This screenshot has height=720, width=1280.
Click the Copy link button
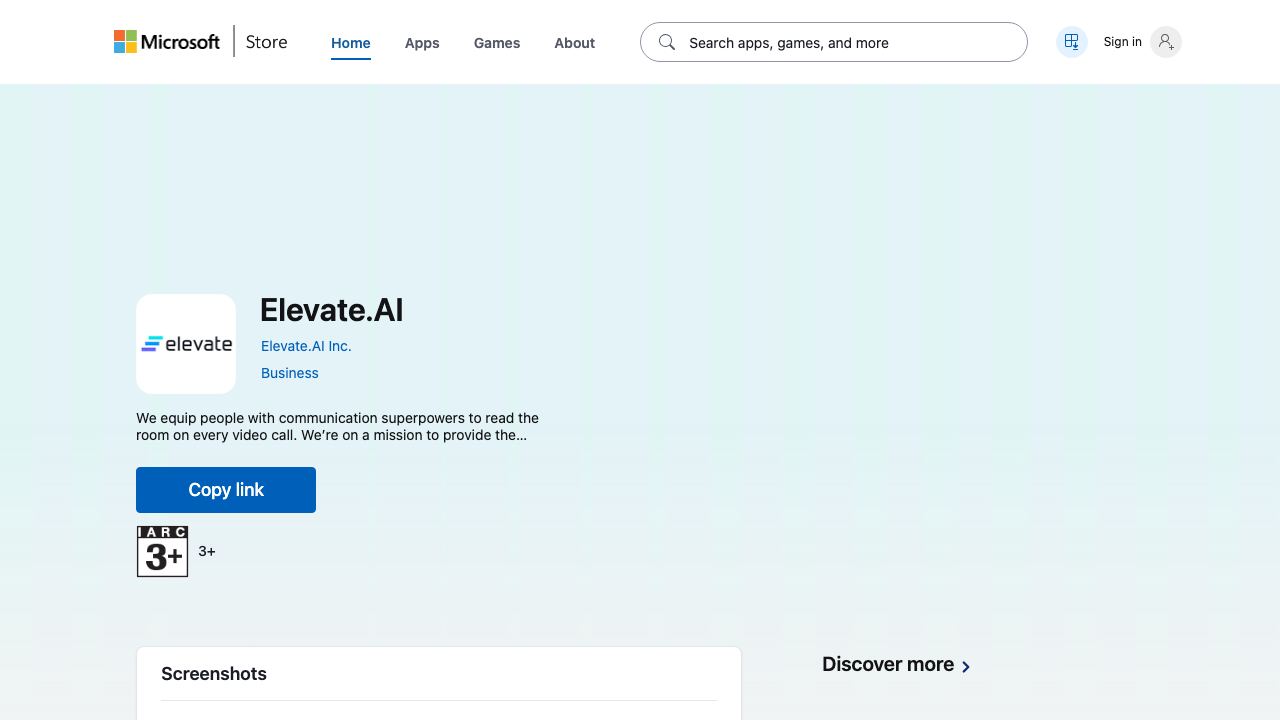226,490
